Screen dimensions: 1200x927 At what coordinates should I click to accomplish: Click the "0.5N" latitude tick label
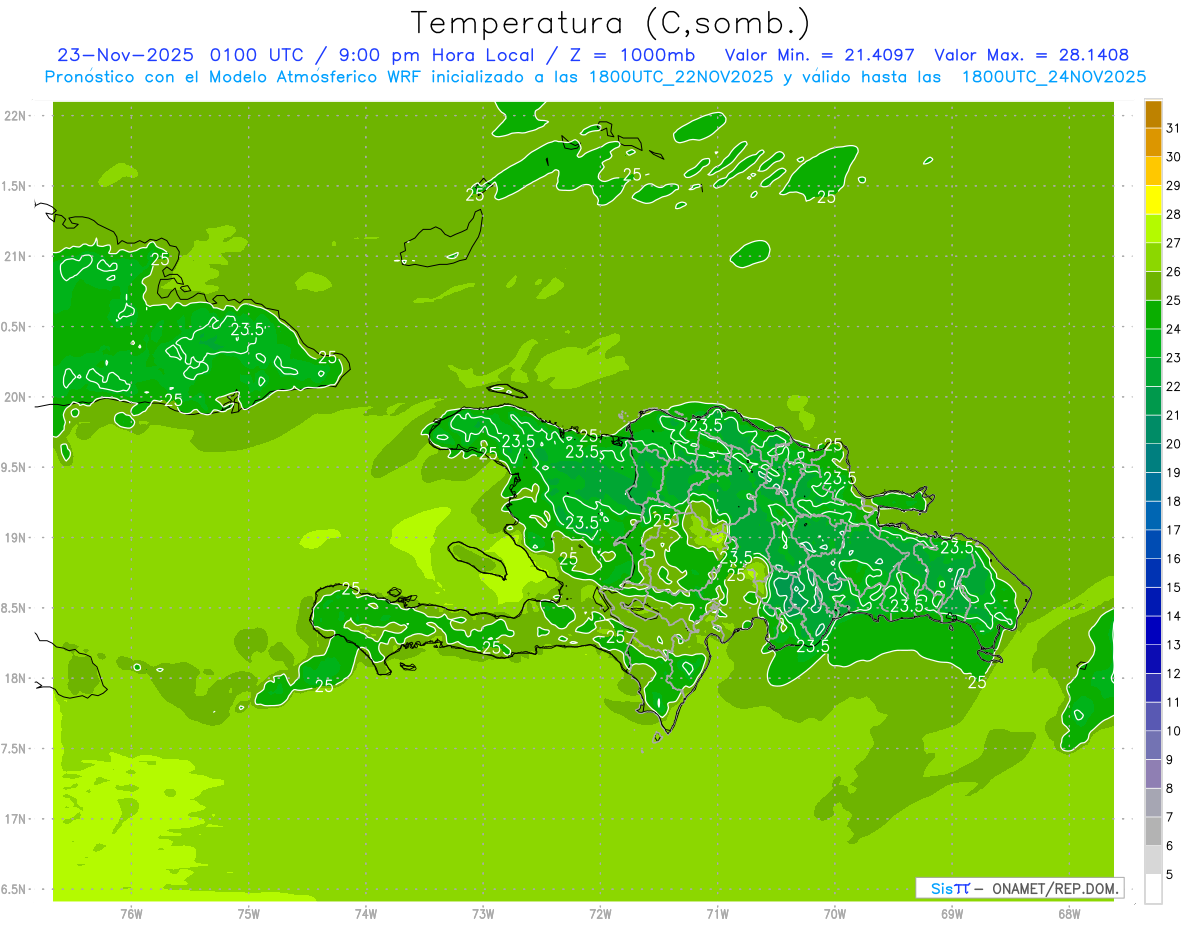(x=15, y=327)
